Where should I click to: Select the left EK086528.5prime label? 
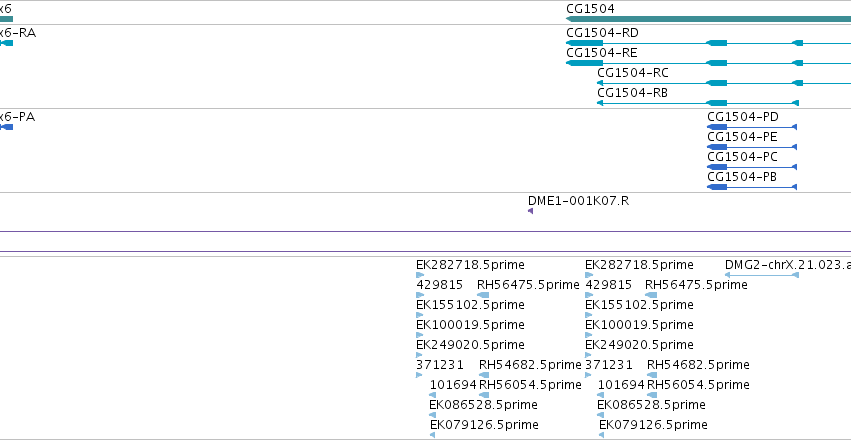(x=484, y=405)
